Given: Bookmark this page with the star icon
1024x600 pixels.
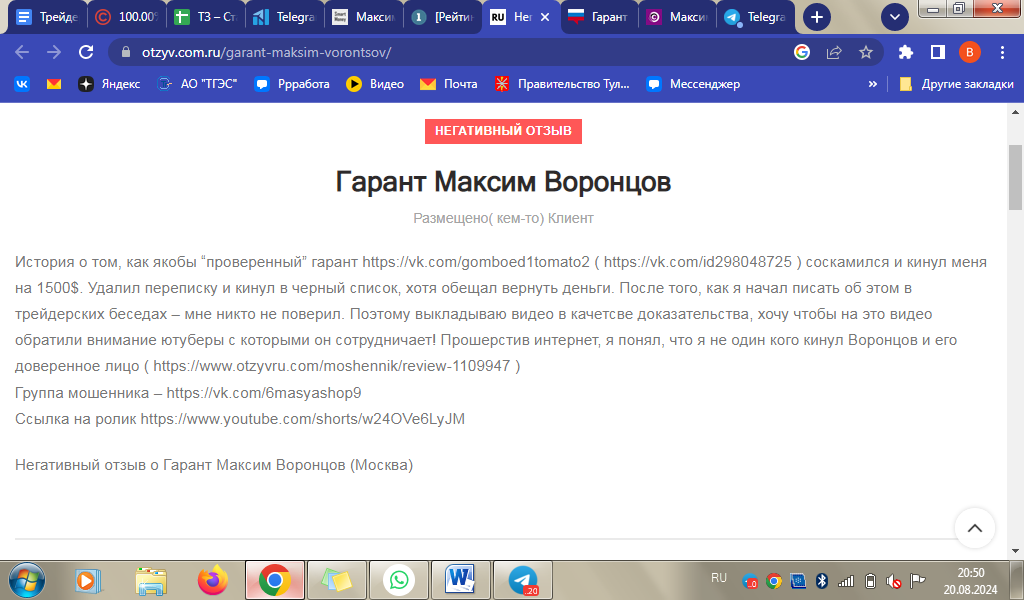Looking at the screenshot, I should click(865, 52).
